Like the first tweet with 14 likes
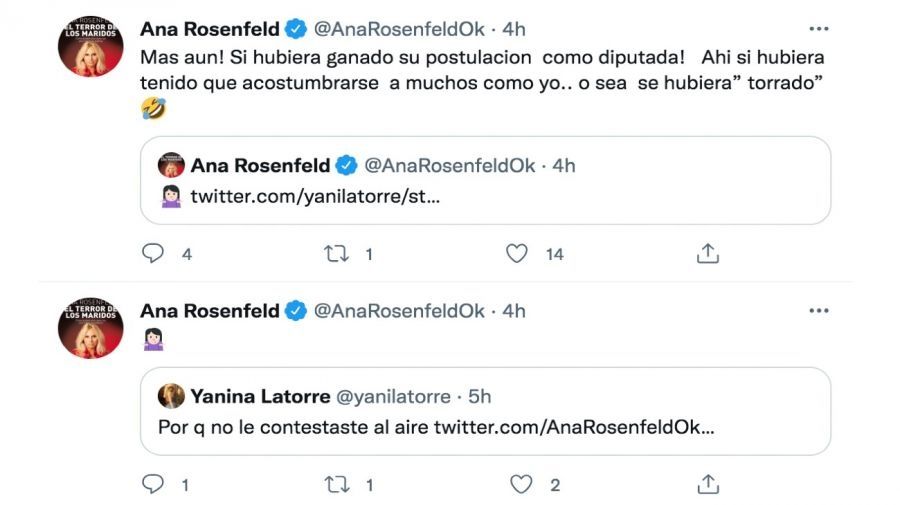This screenshot has width=900, height=505. point(516,254)
